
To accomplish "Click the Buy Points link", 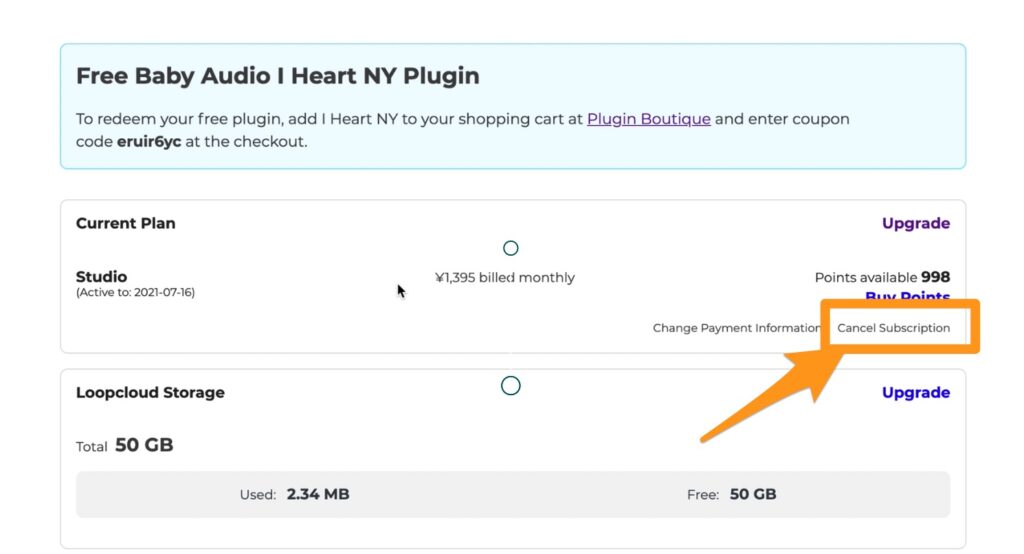I will pos(907,297).
